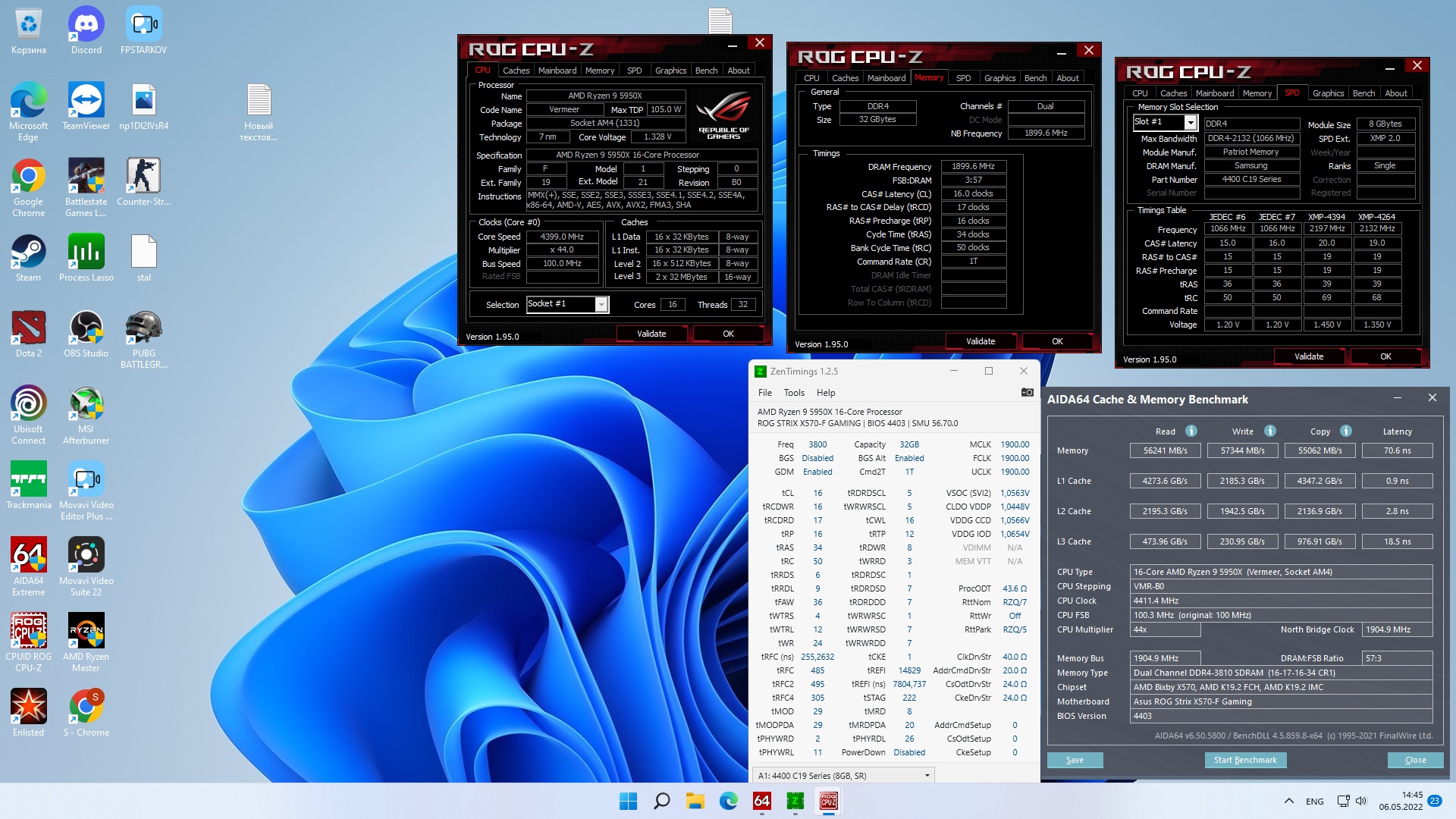Click the Start Benchmark button
This screenshot has height=819, width=1456.
[x=1244, y=760]
